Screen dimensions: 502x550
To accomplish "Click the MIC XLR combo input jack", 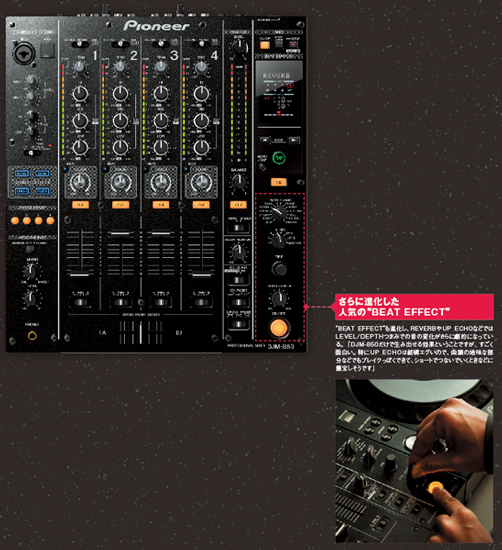I will point(23,53).
